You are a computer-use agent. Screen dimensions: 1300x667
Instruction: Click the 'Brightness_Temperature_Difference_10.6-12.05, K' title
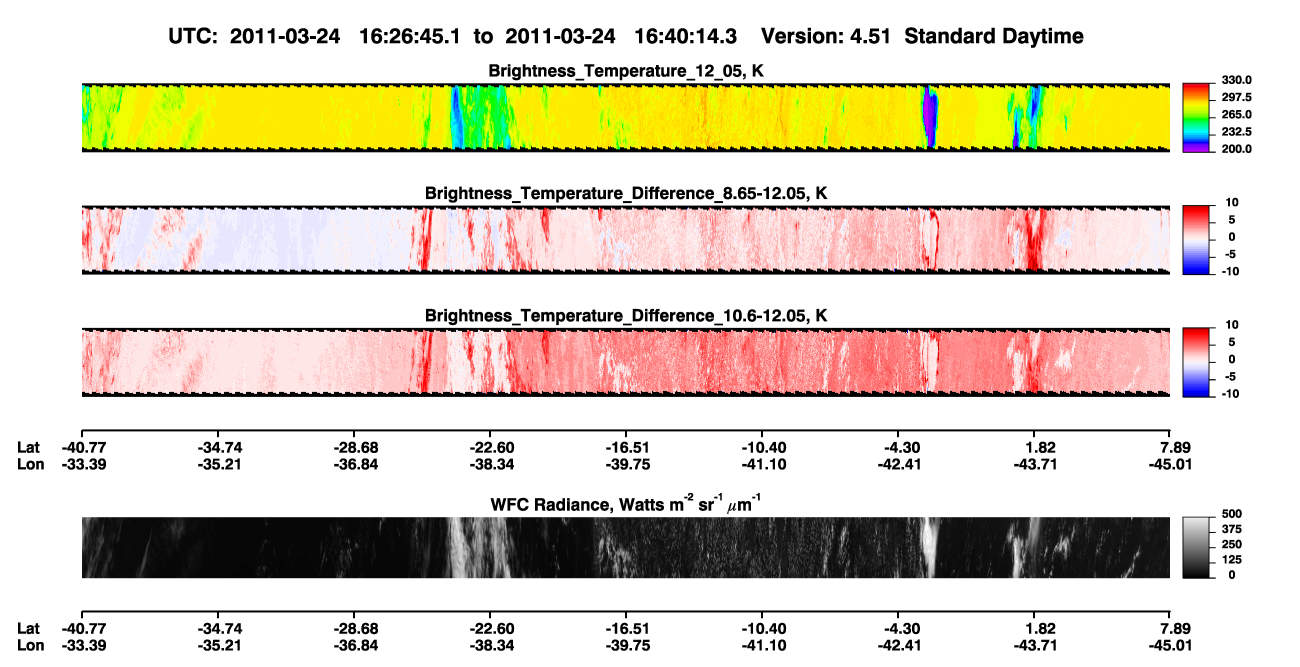tap(626, 315)
